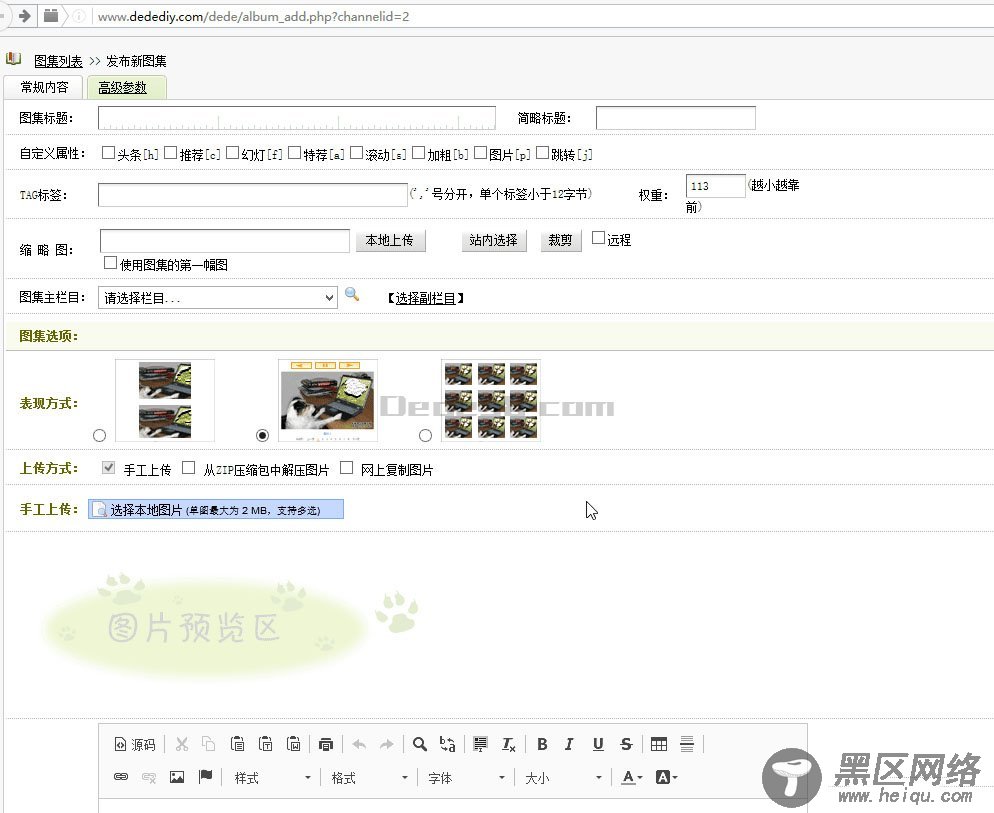Click 选择副栏目 link
Viewport: 994px width, 813px height.
pyautogui.click(x=425, y=298)
